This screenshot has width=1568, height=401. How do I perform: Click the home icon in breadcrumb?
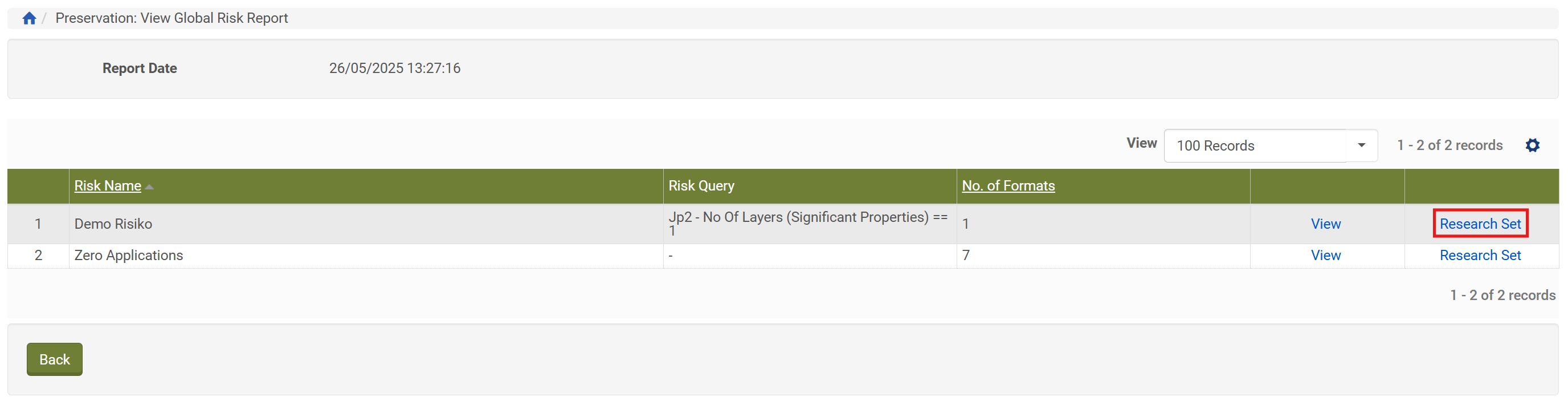point(29,18)
